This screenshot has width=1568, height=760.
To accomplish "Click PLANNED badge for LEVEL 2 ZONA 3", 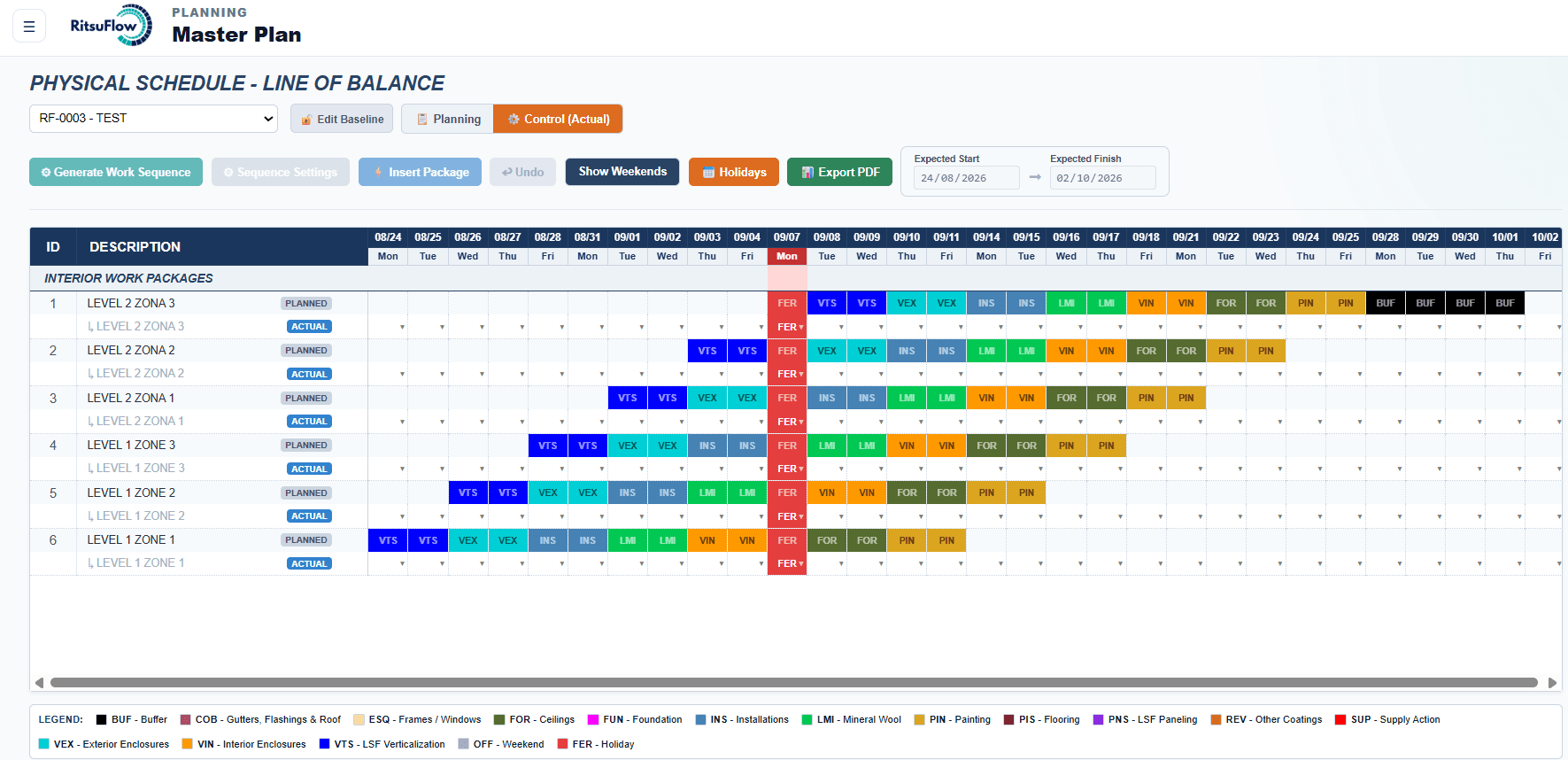I will (x=306, y=303).
